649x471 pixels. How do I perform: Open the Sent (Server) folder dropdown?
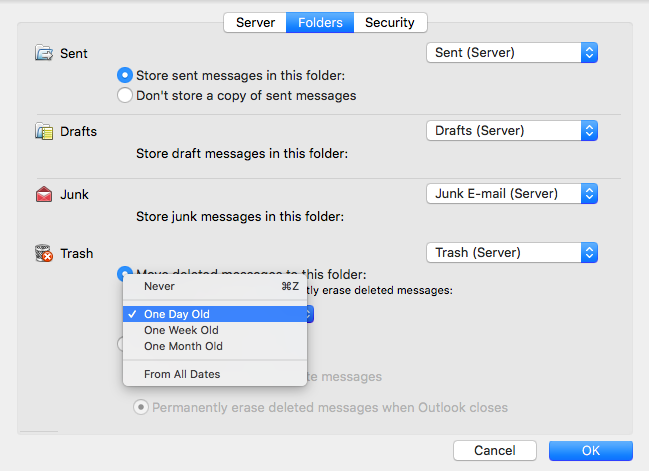(511, 52)
